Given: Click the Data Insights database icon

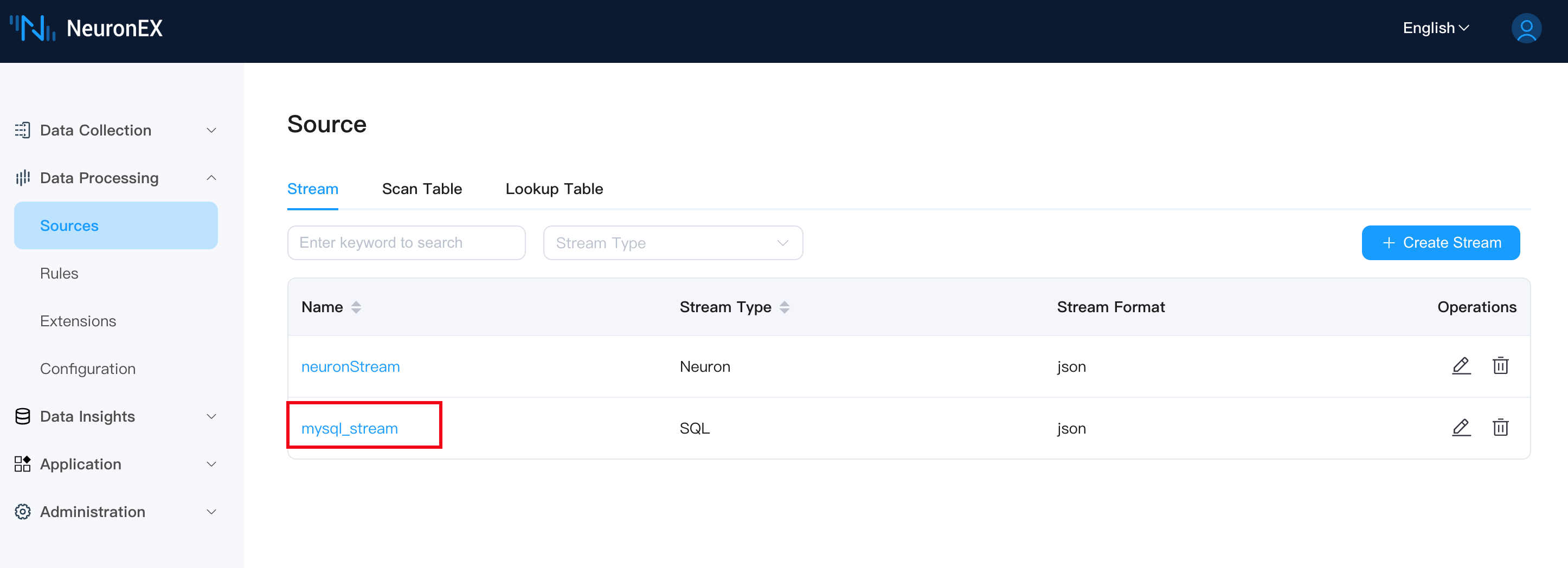Looking at the screenshot, I should pyautogui.click(x=22, y=416).
